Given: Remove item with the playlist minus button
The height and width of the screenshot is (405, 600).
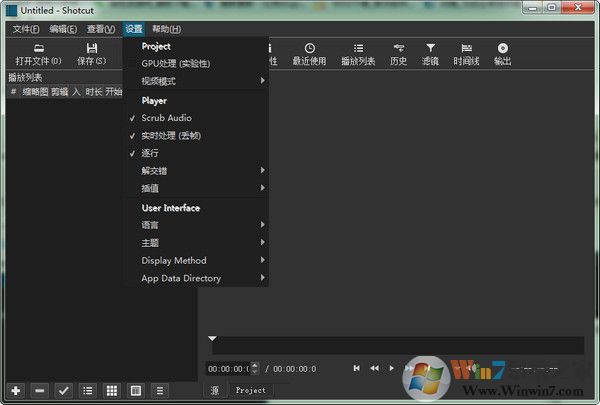Looking at the screenshot, I should 40,390.
